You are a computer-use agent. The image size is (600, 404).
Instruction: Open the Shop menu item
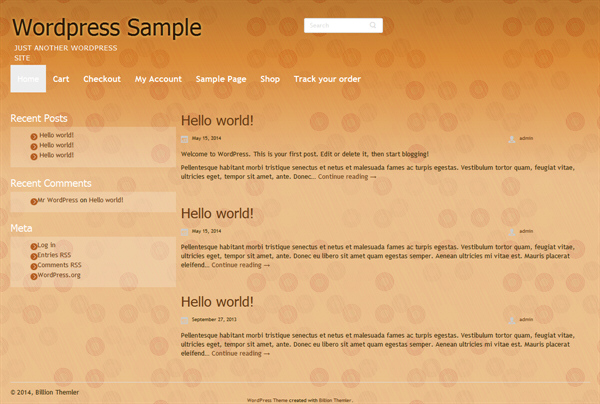click(270, 79)
